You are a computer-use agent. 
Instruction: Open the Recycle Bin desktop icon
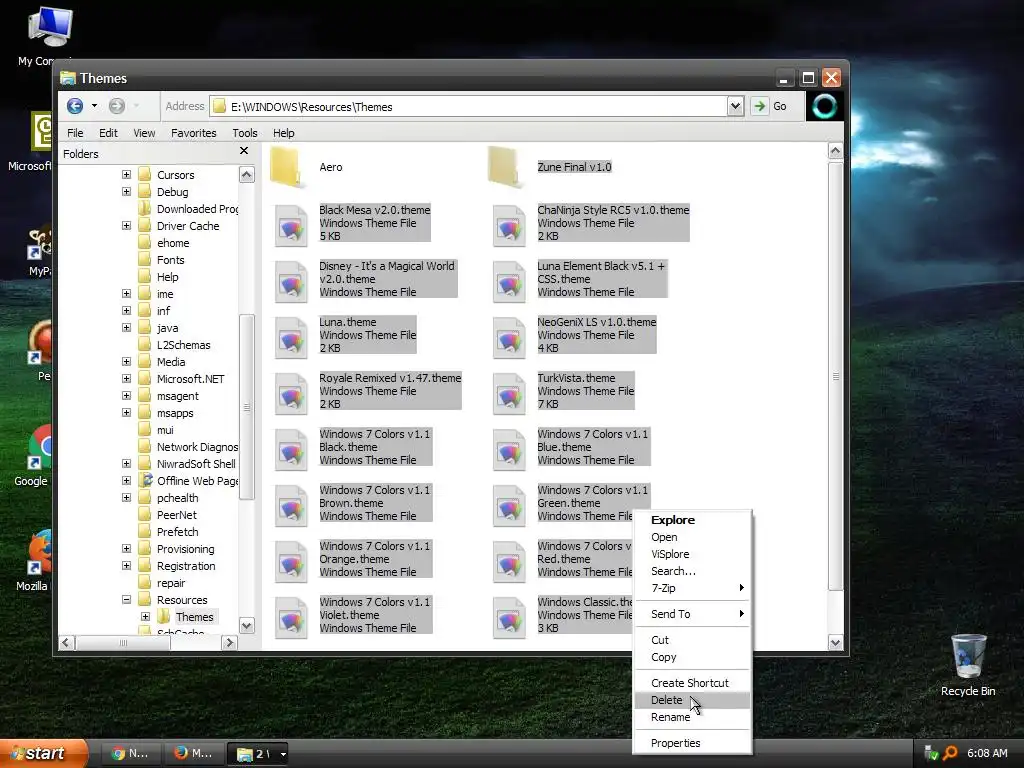(968, 664)
